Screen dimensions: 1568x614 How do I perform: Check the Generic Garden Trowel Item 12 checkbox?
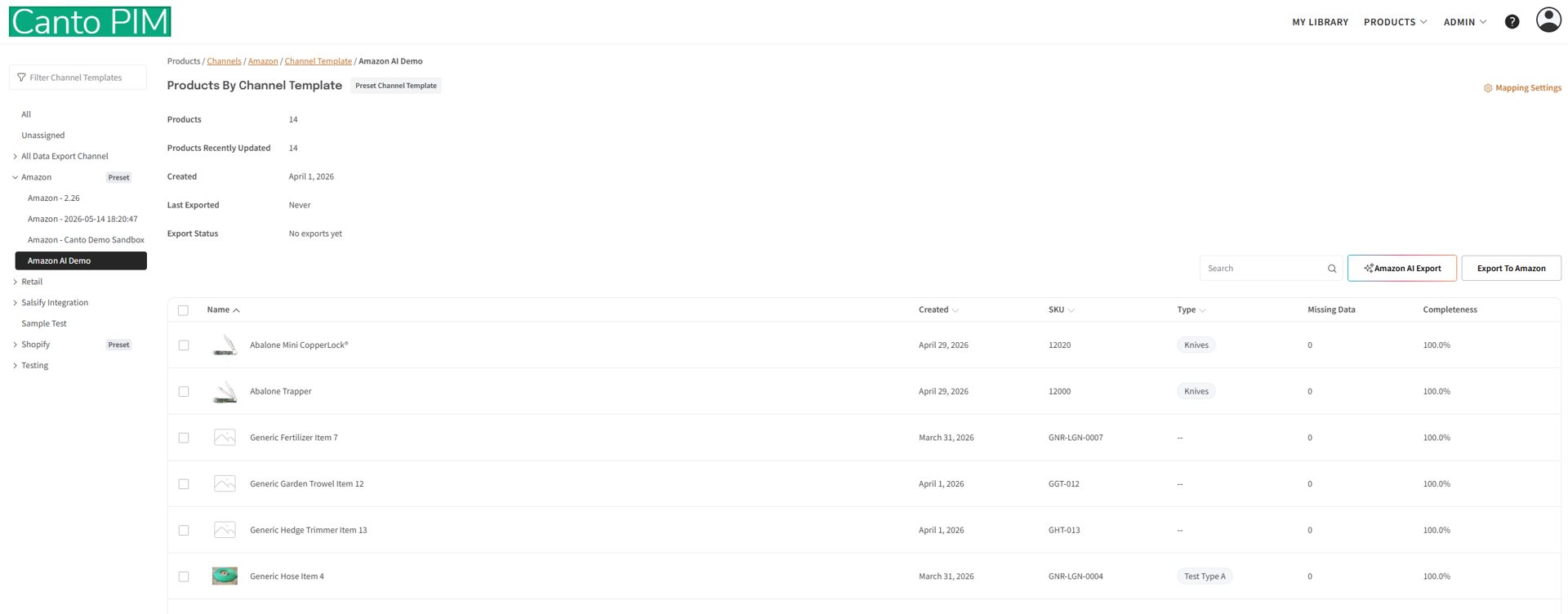coord(184,484)
